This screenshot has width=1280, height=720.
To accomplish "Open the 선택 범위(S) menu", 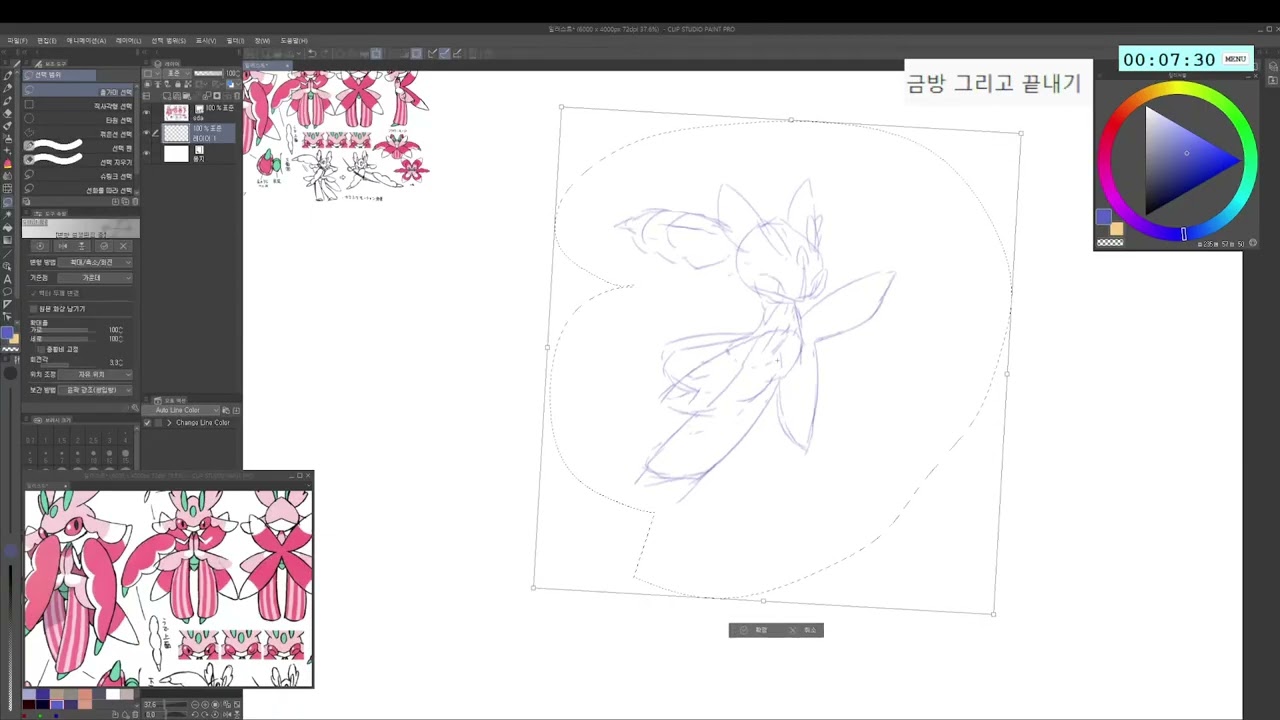I will click(168, 41).
